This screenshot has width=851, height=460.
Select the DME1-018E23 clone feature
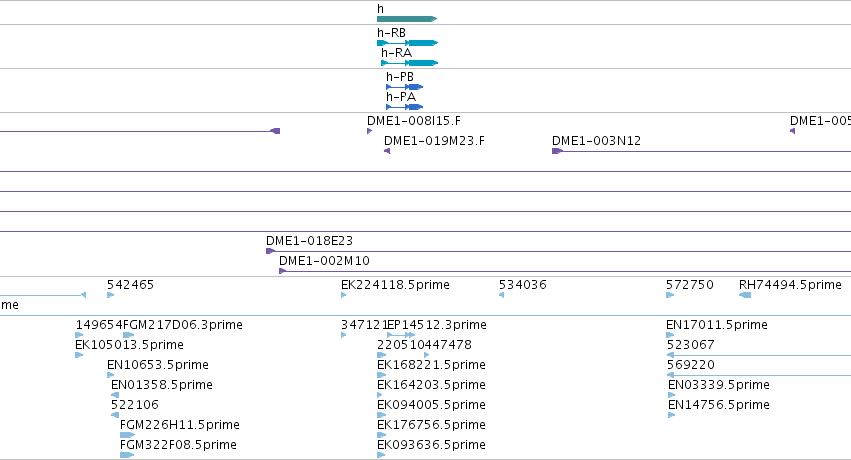click(x=558, y=251)
